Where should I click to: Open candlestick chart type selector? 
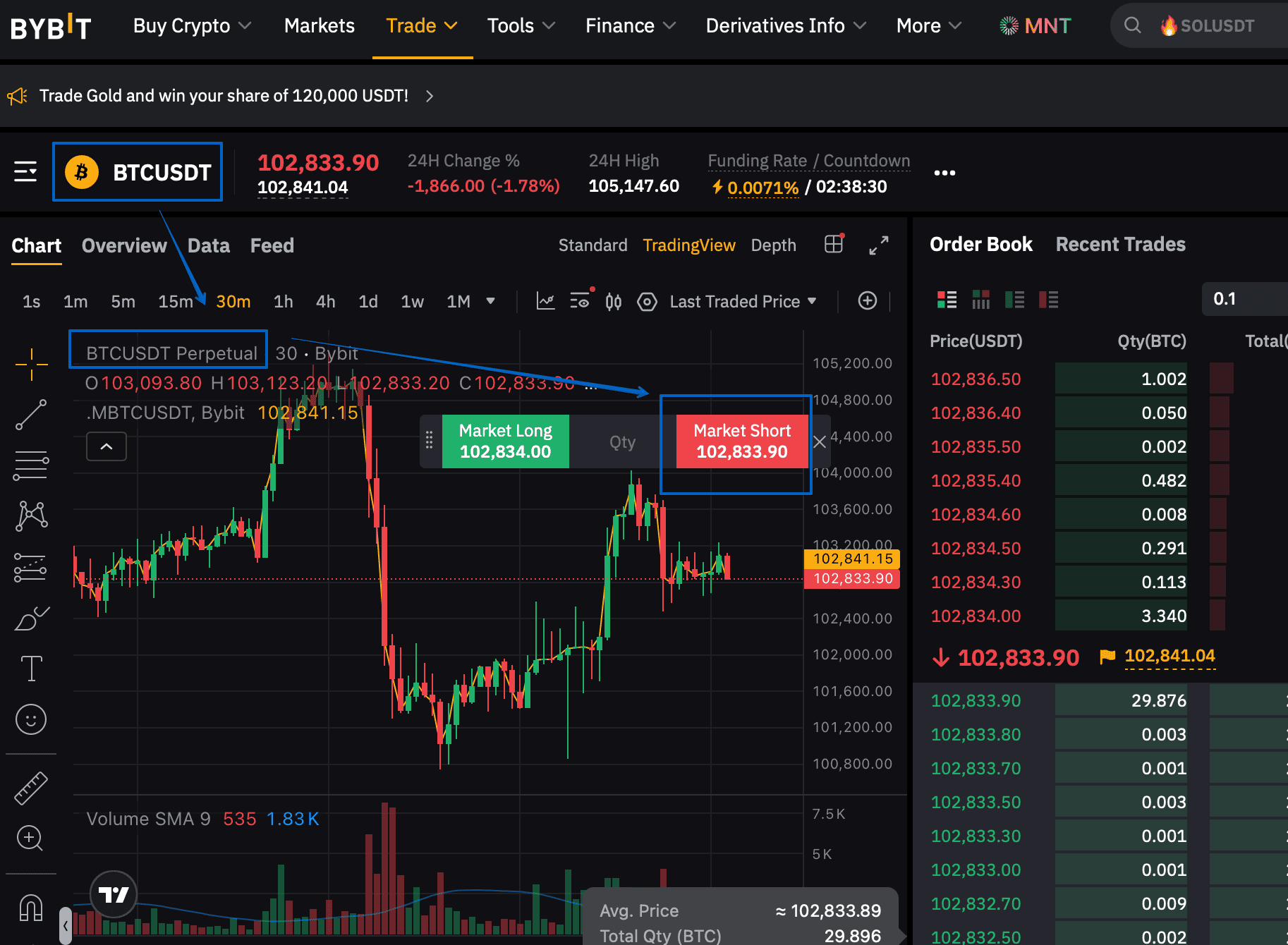point(614,302)
